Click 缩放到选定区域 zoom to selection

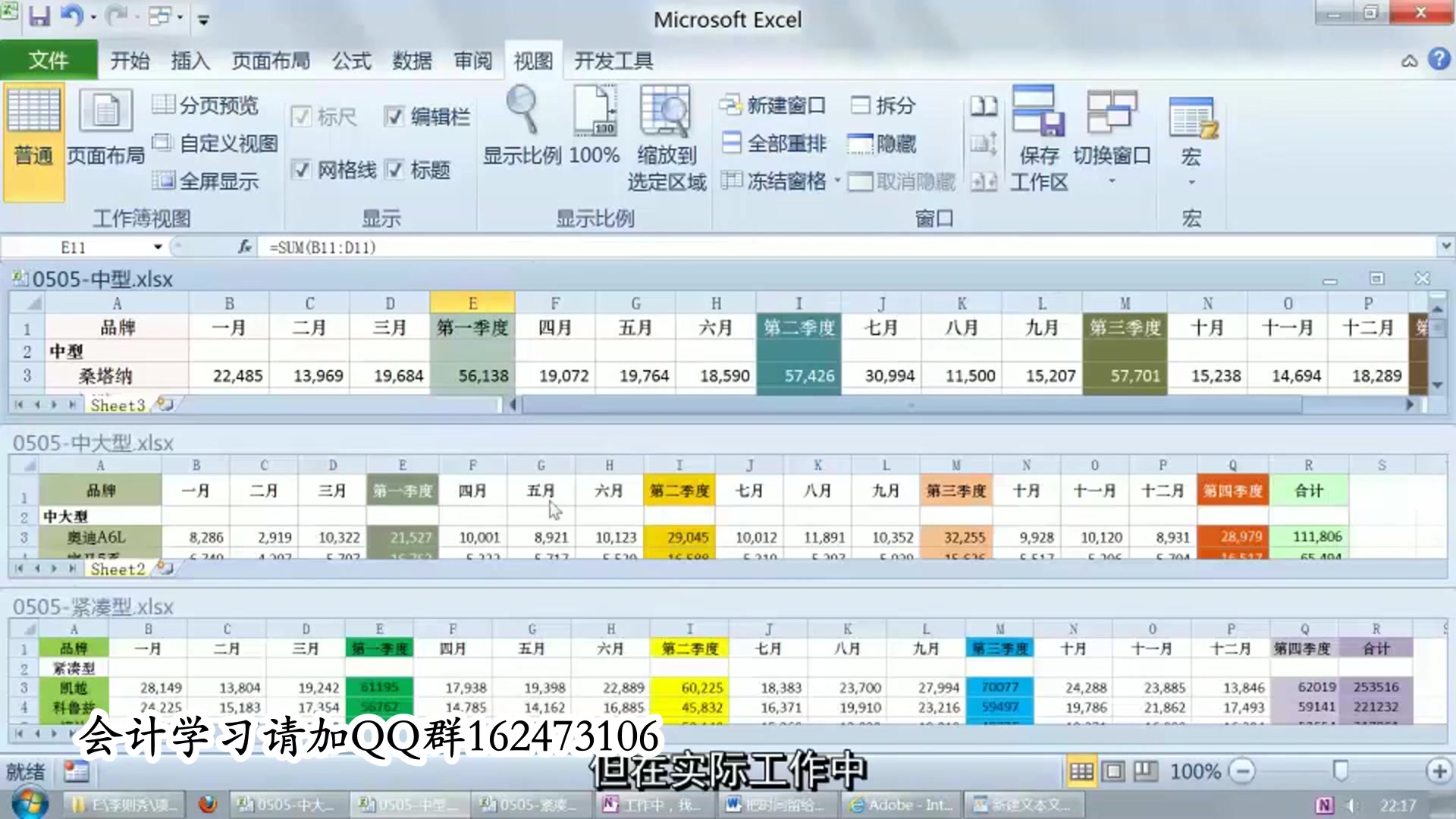coord(666,138)
